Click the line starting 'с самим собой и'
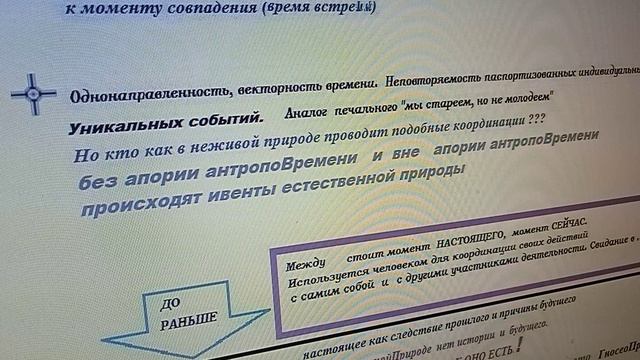This screenshot has height=360, width=640. point(464,269)
